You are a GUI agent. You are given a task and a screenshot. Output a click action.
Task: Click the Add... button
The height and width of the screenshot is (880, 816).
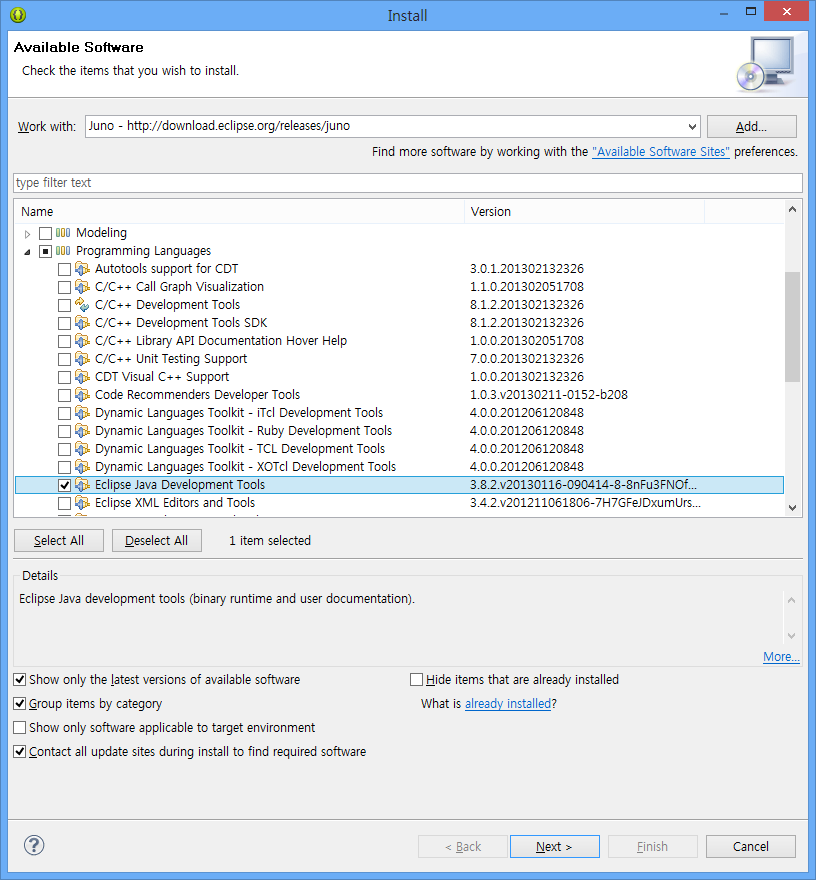pyautogui.click(x=751, y=127)
